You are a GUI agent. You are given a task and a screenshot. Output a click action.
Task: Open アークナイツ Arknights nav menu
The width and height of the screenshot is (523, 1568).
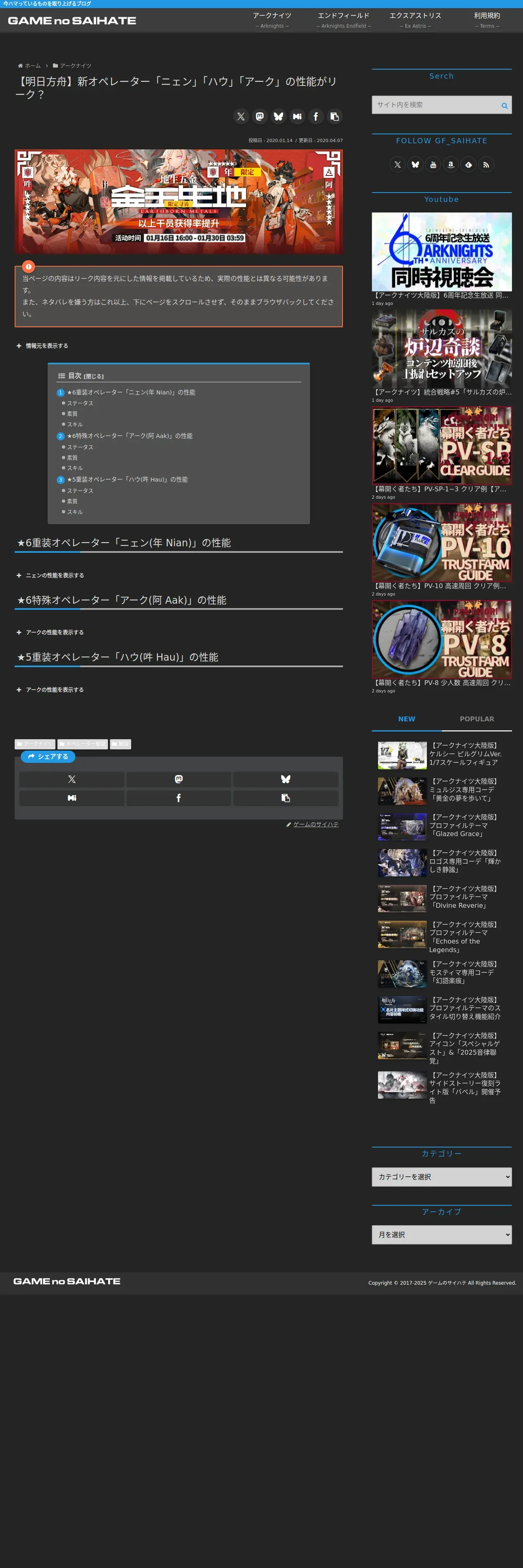point(272,20)
